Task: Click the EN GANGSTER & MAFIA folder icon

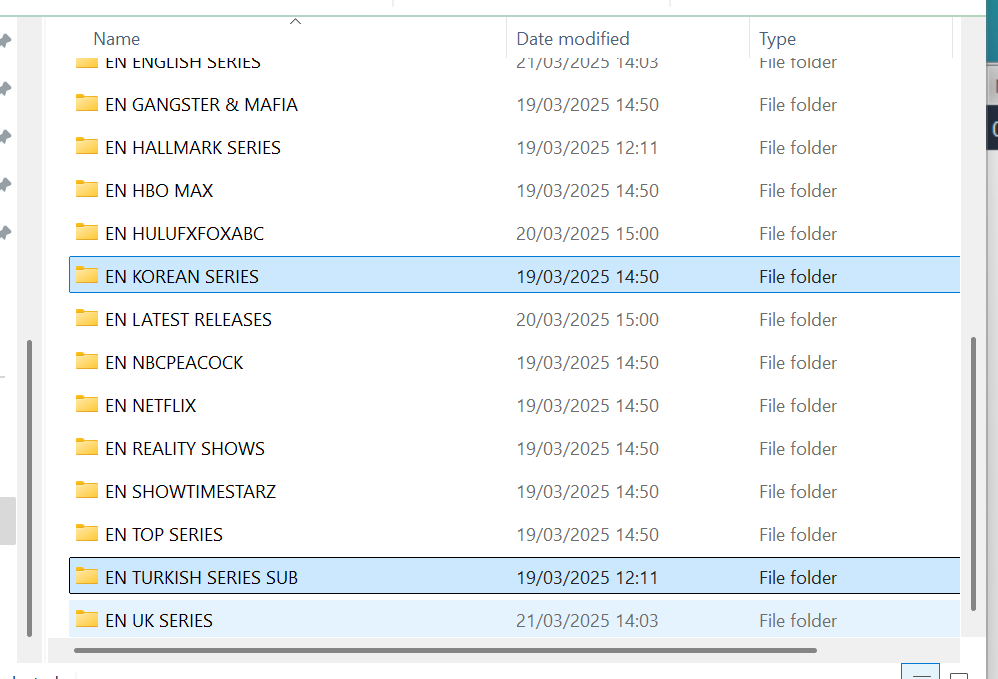Action: coord(87,104)
